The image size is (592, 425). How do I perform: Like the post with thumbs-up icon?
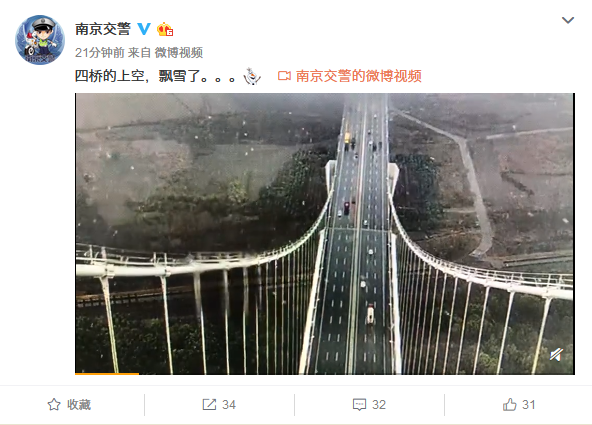point(509,405)
